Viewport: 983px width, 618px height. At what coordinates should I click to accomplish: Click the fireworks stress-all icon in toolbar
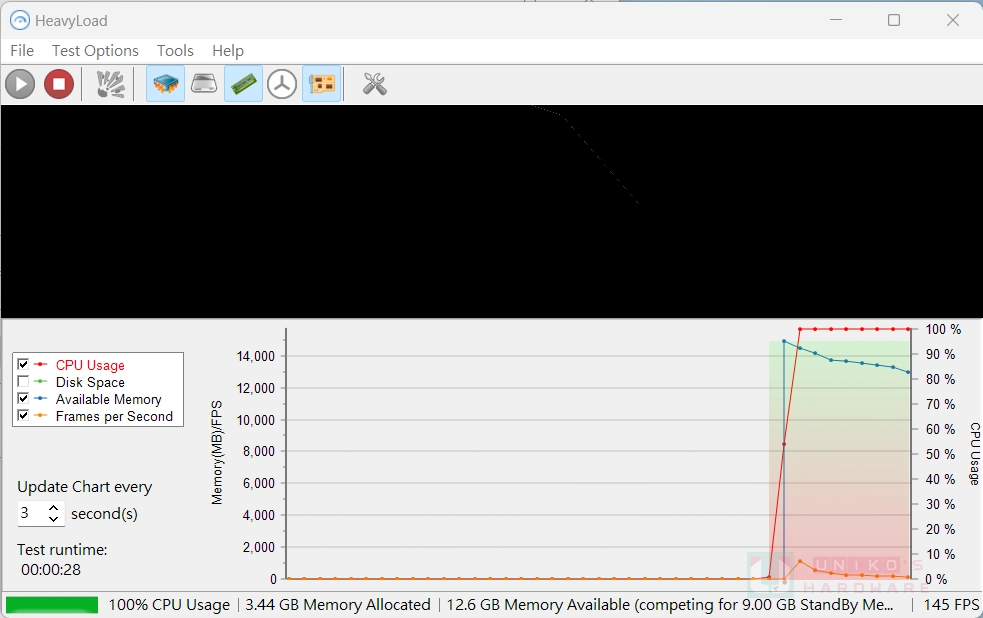coord(110,84)
